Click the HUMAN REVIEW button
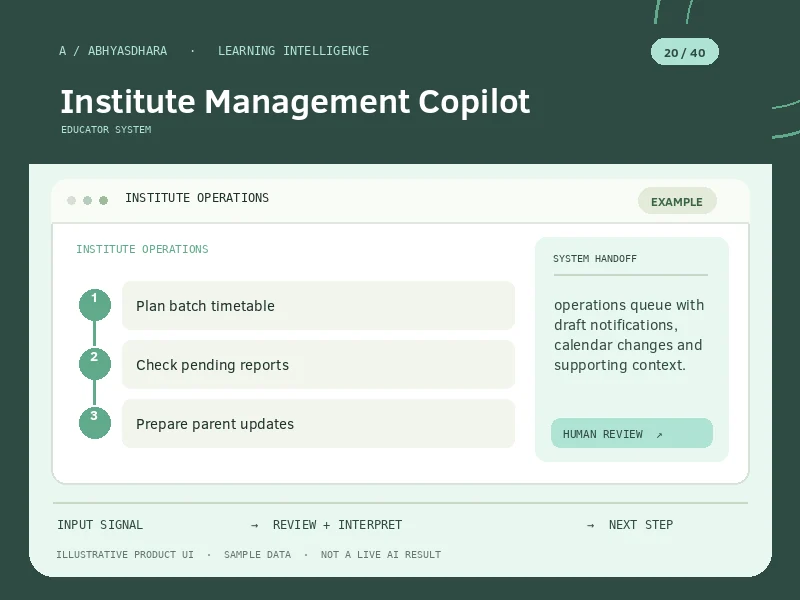Image resolution: width=800 pixels, height=600 pixels. (632, 433)
